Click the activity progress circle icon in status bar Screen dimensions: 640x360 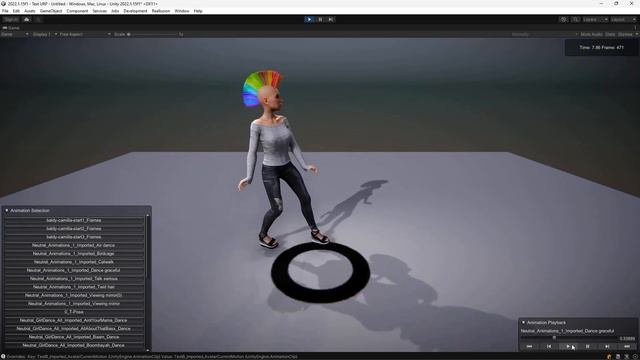(x=635, y=357)
